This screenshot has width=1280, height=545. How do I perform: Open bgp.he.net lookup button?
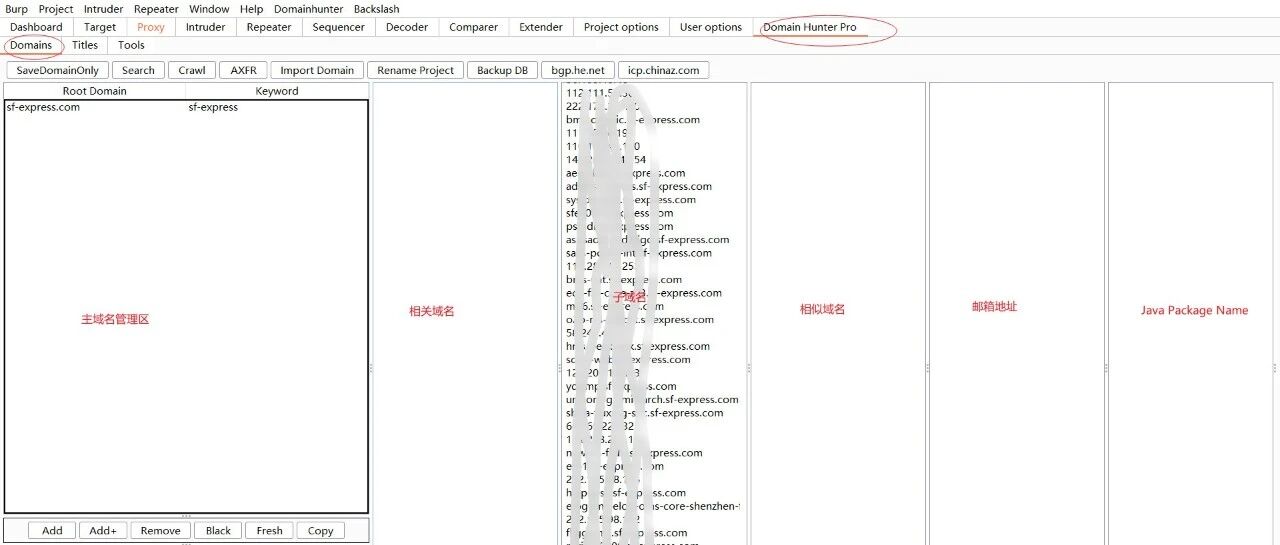point(579,70)
